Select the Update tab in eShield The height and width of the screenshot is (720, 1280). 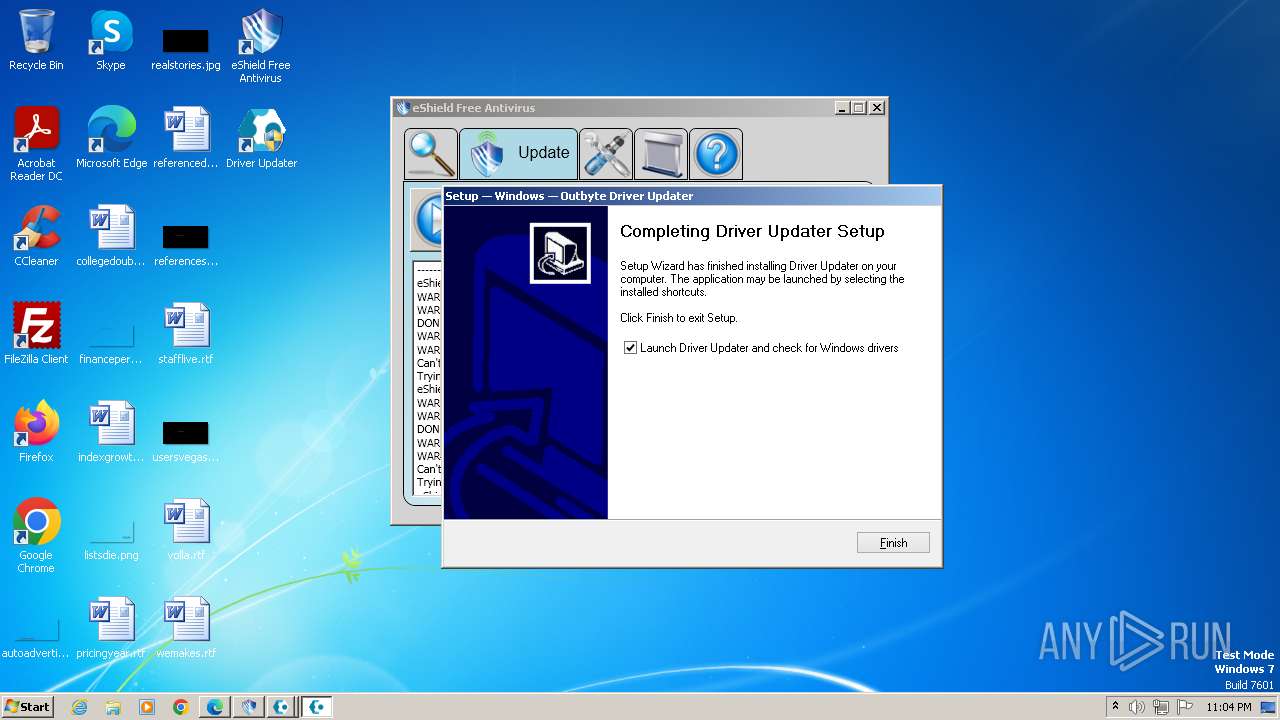[518, 153]
